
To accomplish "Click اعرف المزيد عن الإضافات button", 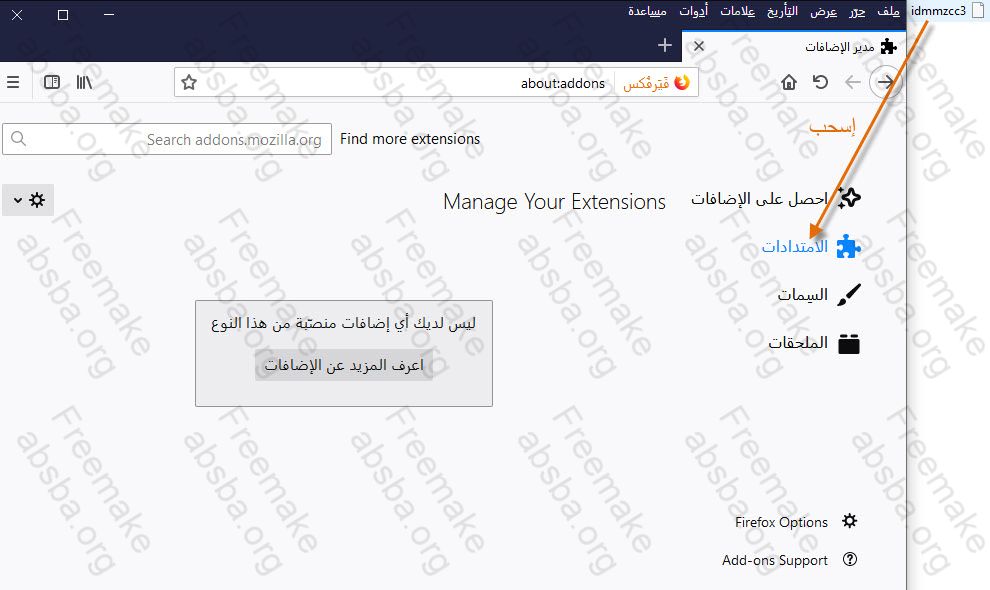I will (344, 365).
